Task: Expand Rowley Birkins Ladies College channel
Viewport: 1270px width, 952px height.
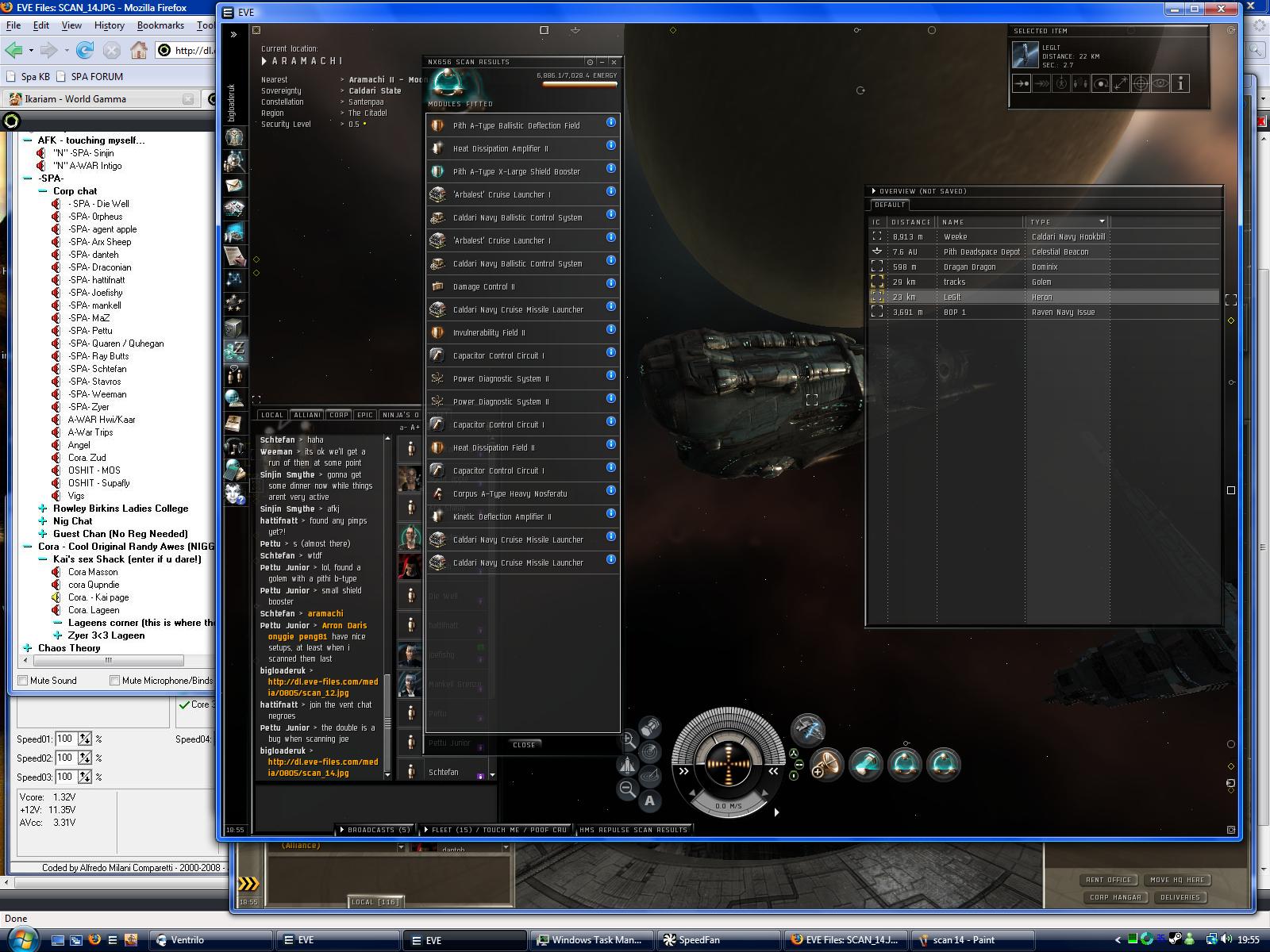Action: pyautogui.click(x=43, y=509)
